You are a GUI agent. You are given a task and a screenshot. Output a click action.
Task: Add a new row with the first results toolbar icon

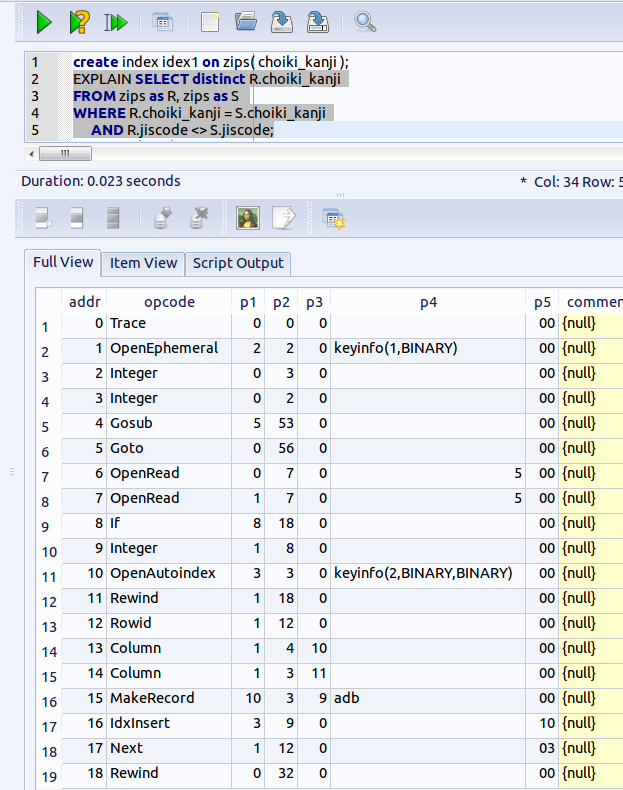pyautogui.click(x=44, y=219)
